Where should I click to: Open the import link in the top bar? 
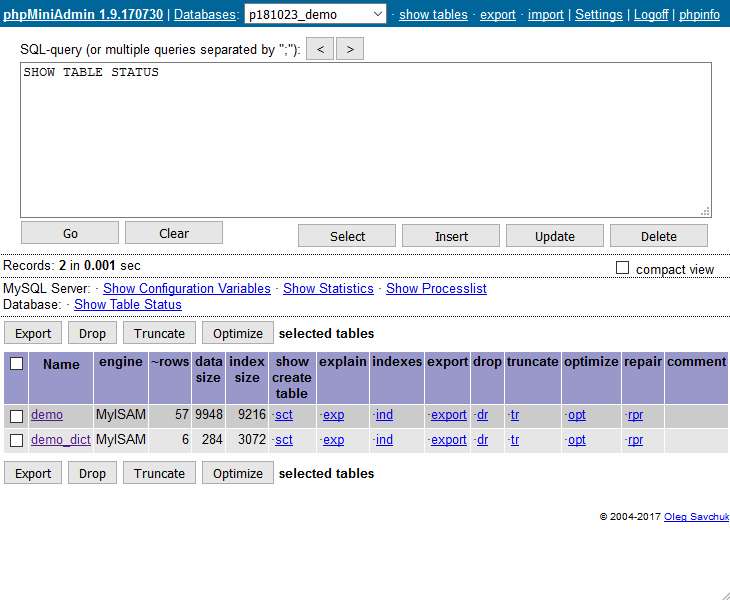coord(545,14)
